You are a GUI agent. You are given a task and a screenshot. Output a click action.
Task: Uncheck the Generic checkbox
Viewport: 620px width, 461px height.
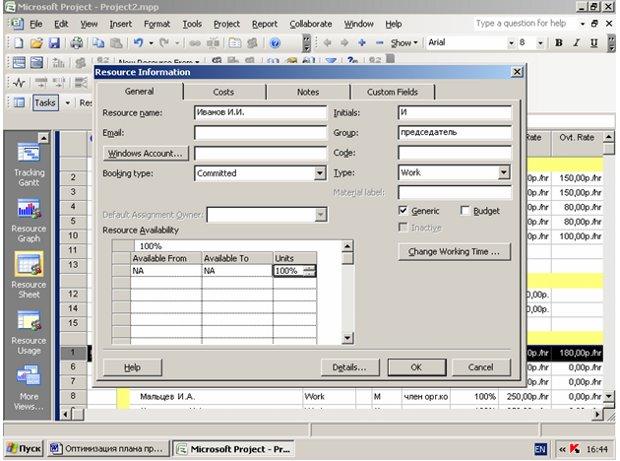click(403, 210)
